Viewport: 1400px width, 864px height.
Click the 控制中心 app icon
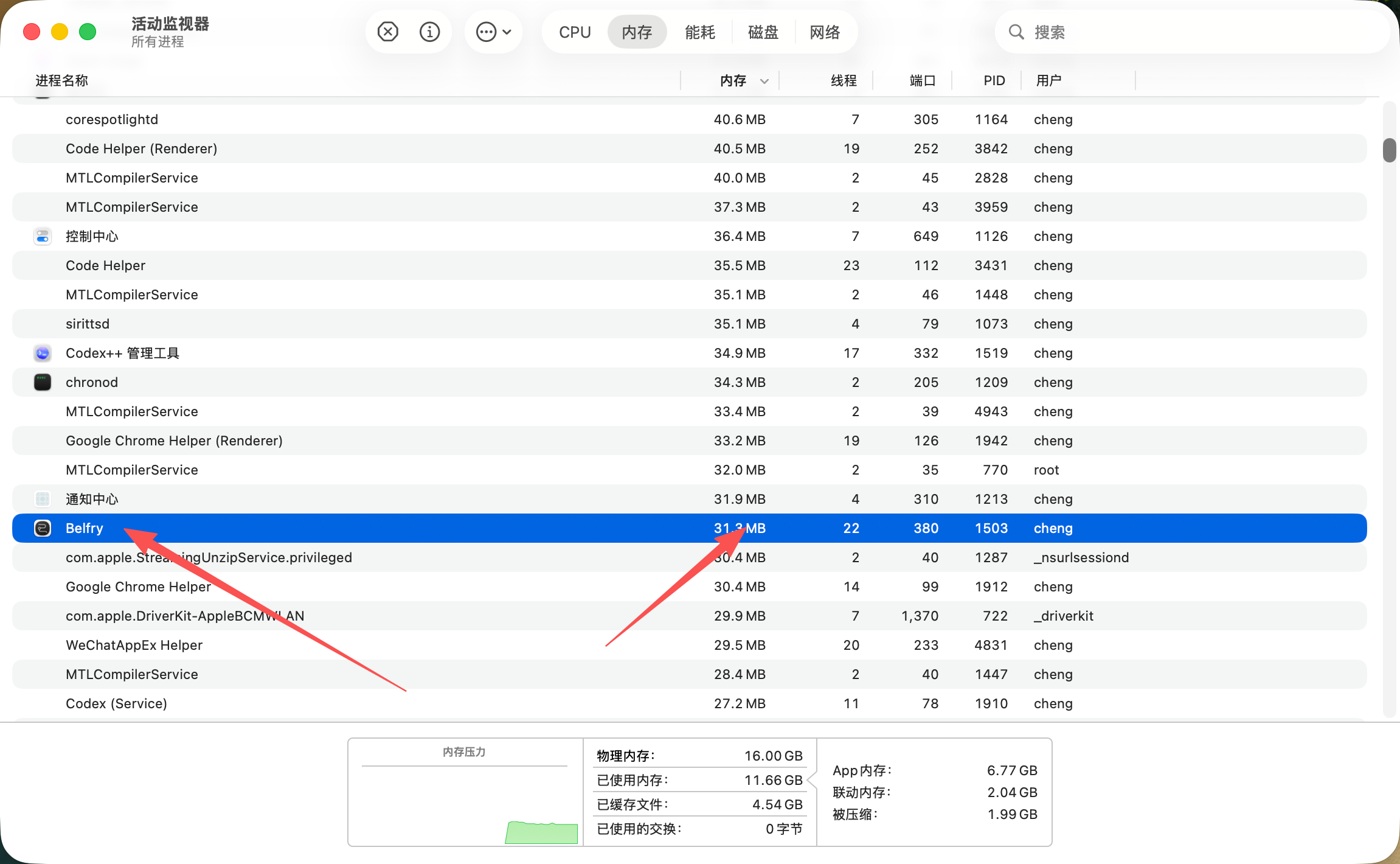[43, 236]
